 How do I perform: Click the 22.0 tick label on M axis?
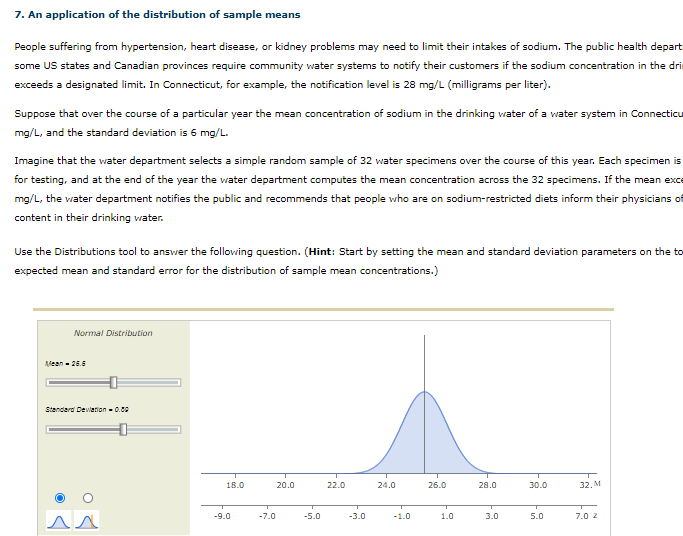336,485
